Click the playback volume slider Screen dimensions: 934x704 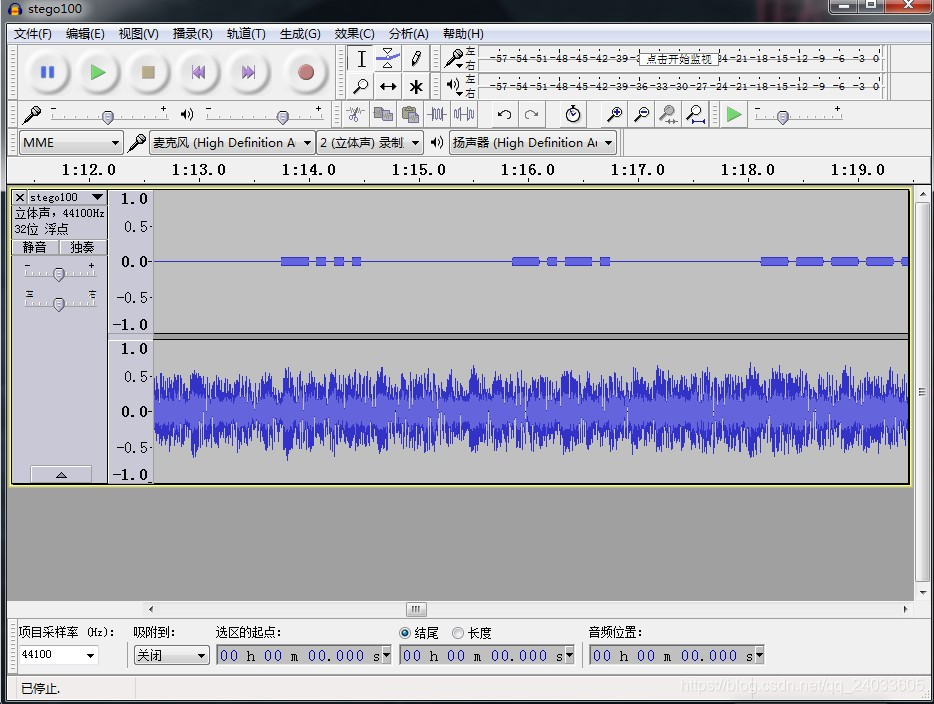pos(263,115)
